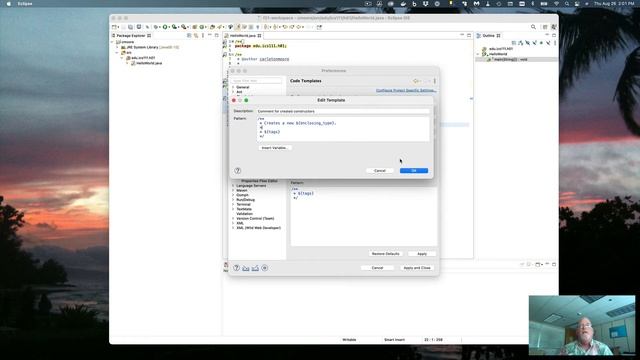Image resolution: width=640 pixels, height=360 pixels.
Task: Select HelloWorld.java in Package Explorer
Action: [x=146, y=63]
